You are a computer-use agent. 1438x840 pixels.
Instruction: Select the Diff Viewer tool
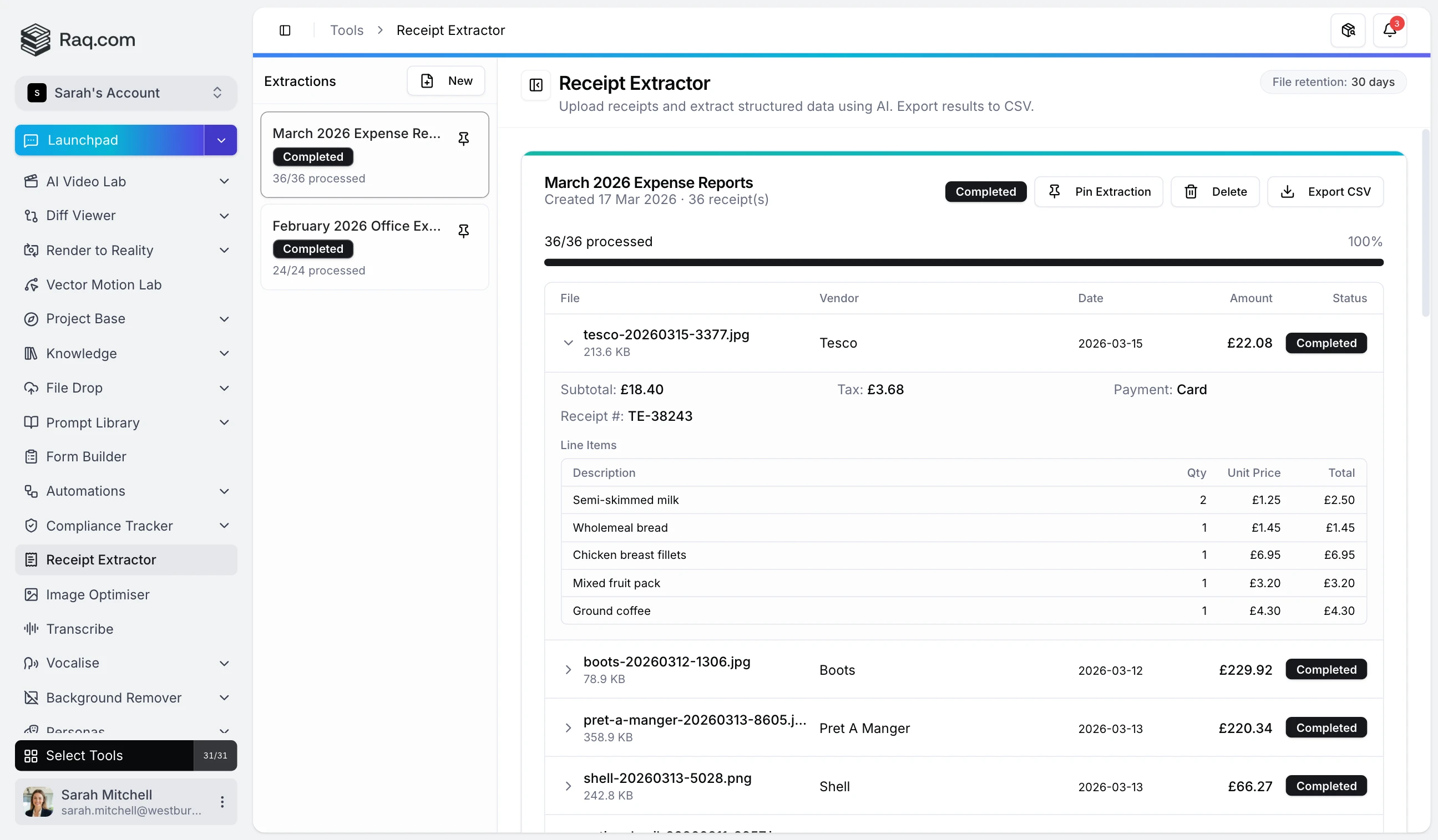80,216
